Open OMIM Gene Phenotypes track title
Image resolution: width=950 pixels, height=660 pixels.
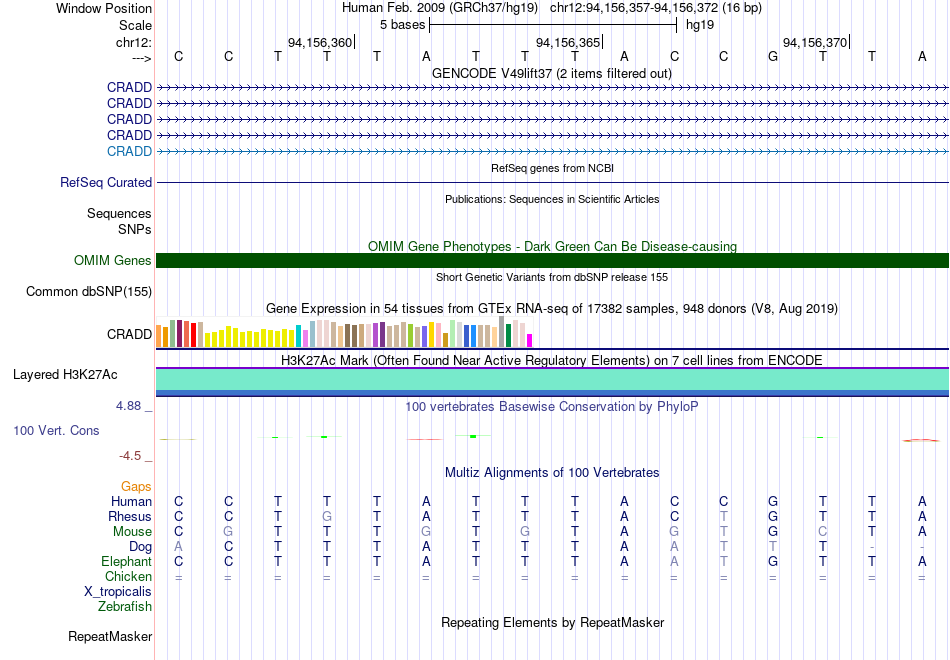point(552,246)
